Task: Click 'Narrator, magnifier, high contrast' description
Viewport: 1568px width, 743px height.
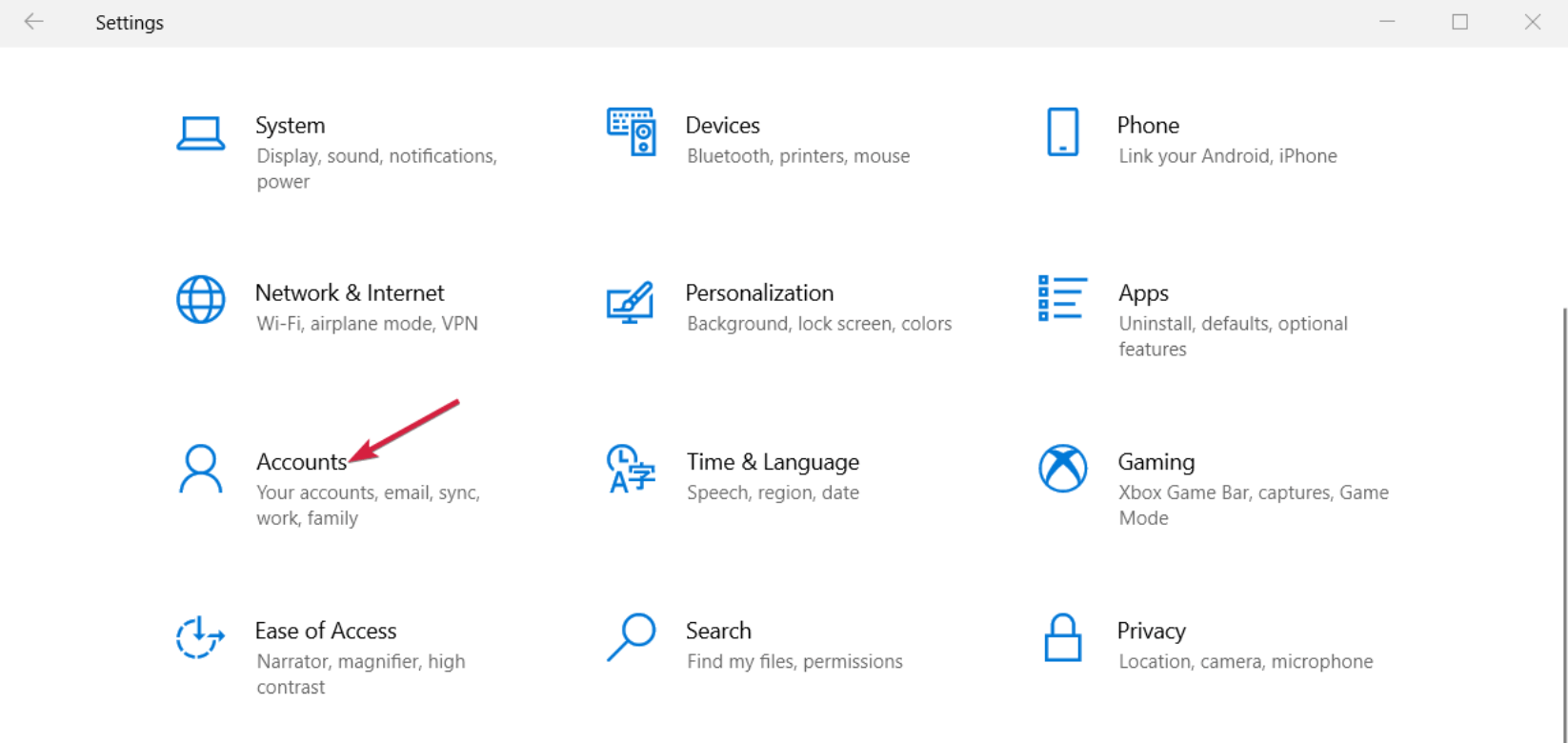Action: click(361, 673)
